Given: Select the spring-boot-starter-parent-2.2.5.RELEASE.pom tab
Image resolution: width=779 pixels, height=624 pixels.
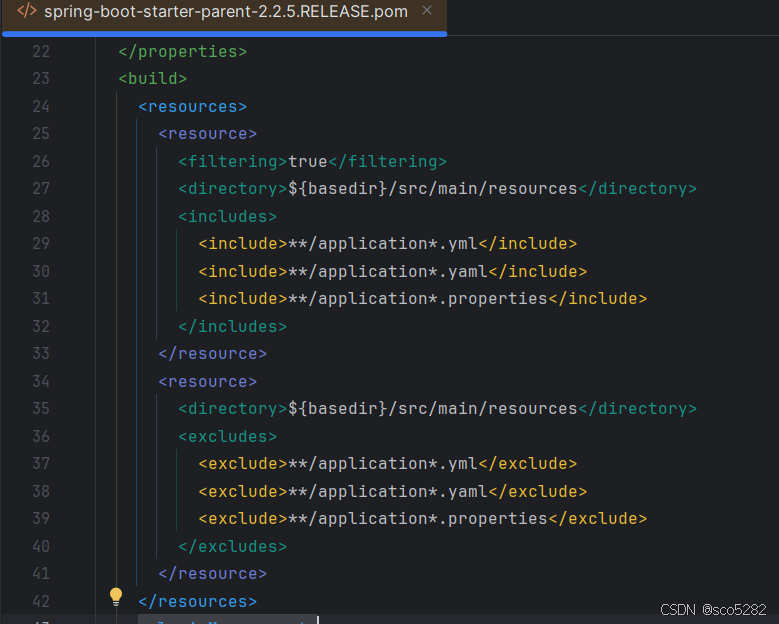Looking at the screenshot, I should 225,16.
